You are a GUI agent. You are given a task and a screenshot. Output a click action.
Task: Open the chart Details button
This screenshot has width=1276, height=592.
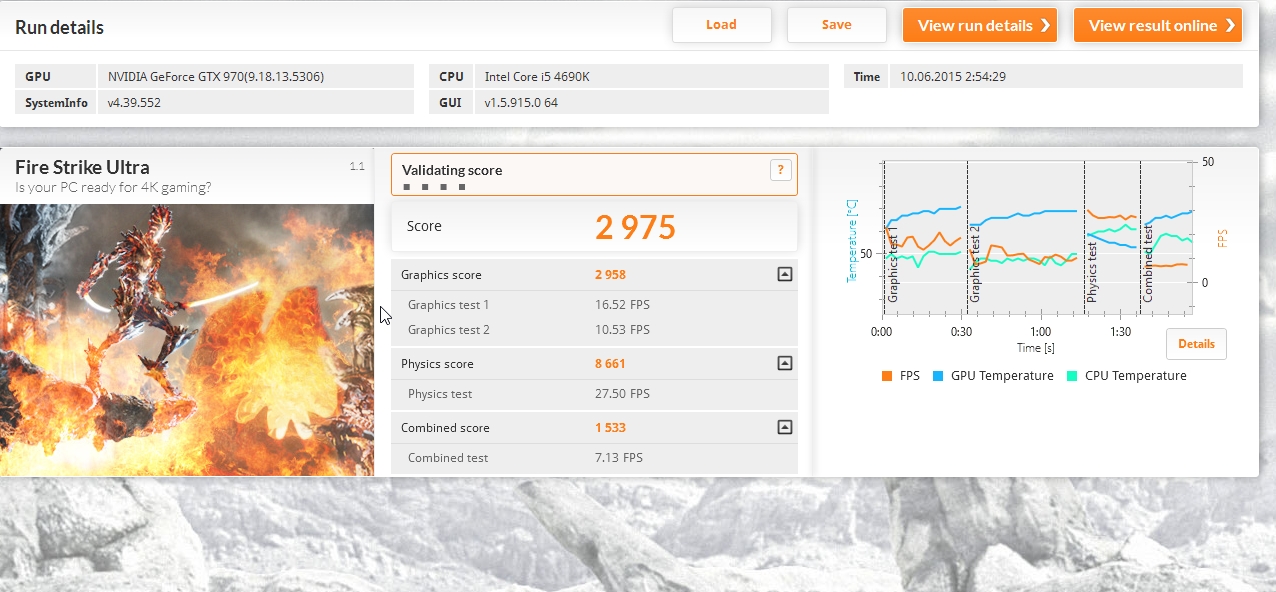[x=1196, y=344]
